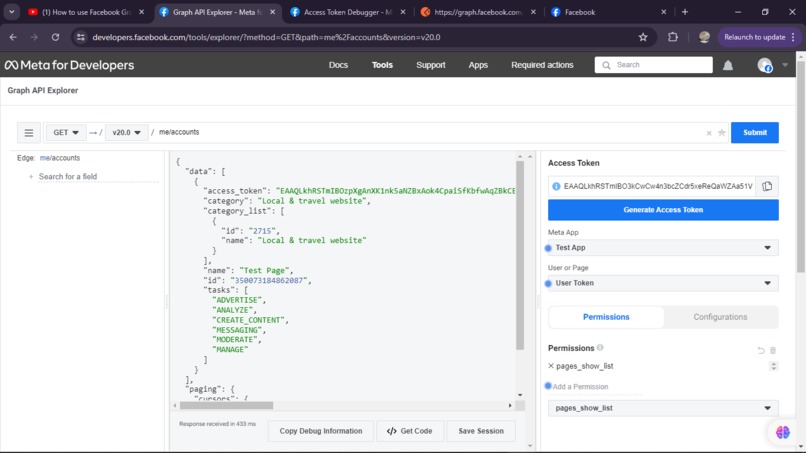Open Required actions
The height and width of the screenshot is (453, 806).
click(x=542, y=65)
